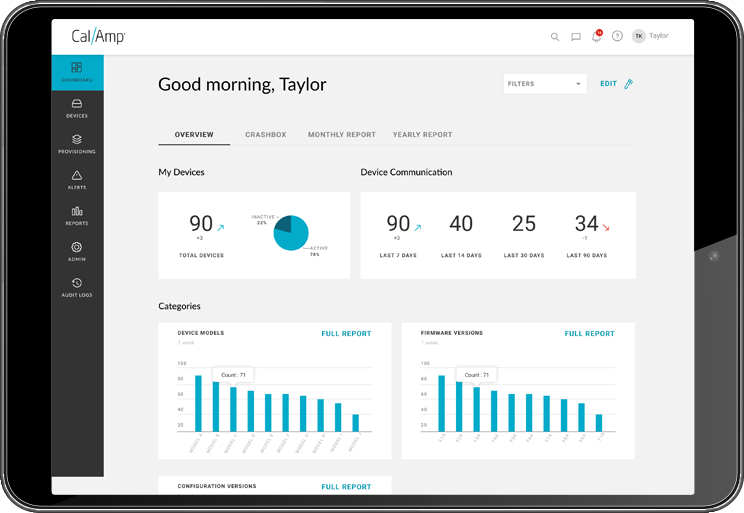Click the search magnifier icon

click(x=555, y=37)
